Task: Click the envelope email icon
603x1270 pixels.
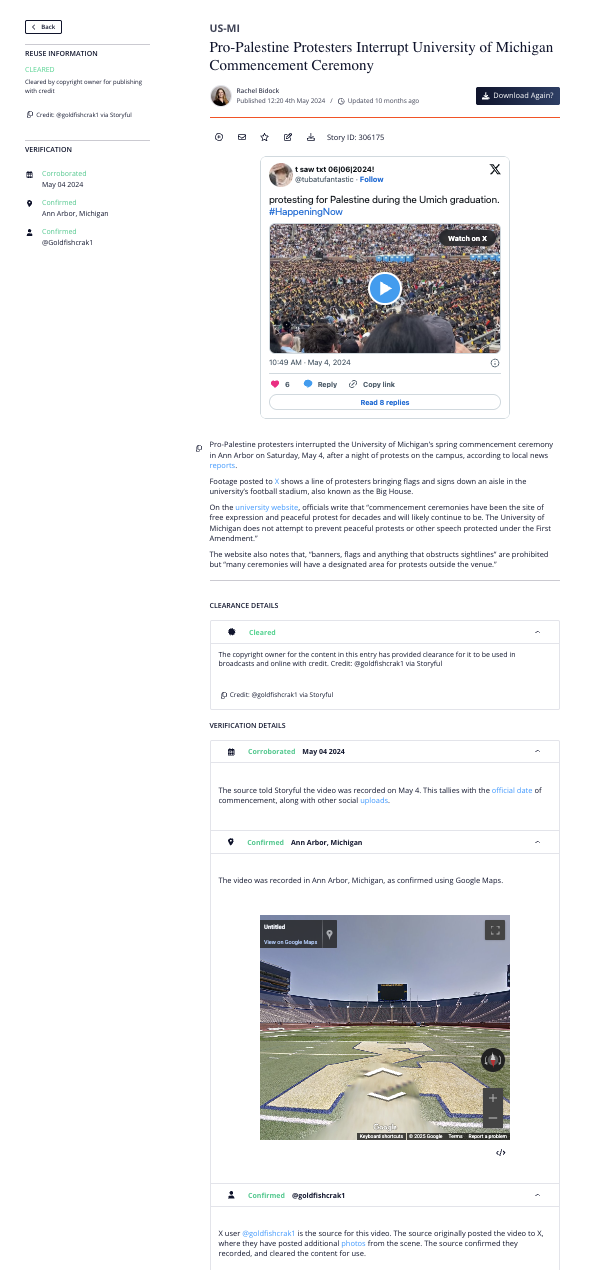Action: 242,137
